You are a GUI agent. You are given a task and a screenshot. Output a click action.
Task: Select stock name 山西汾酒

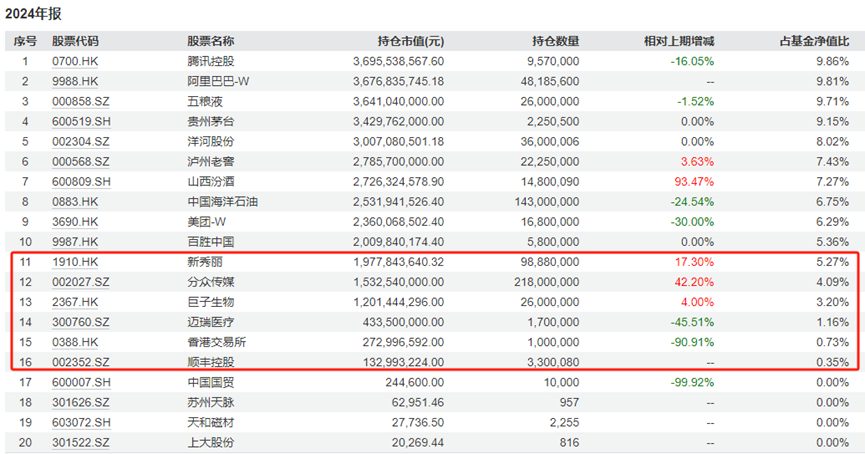coord(211,181)
